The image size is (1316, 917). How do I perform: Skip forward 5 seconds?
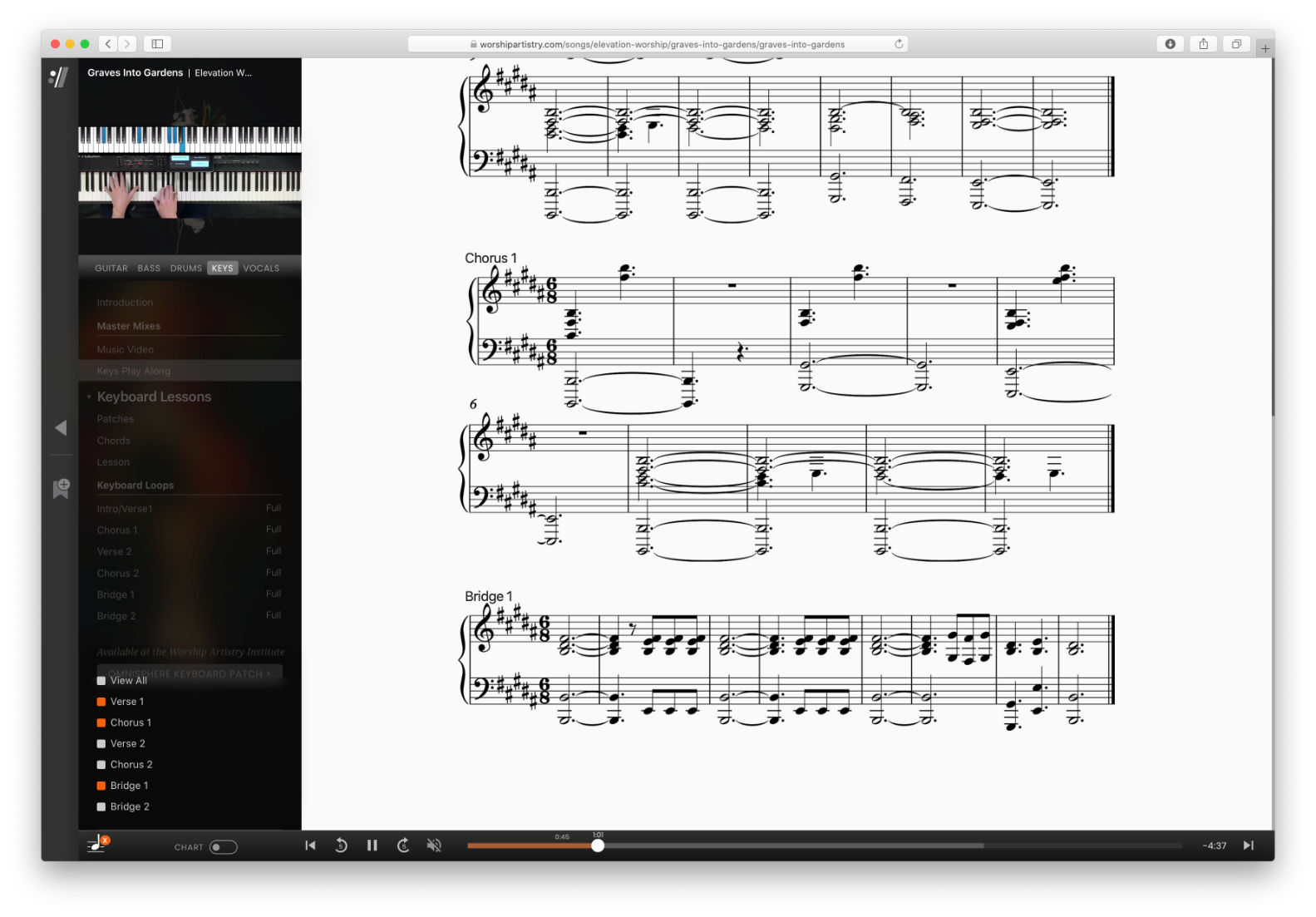pyautogui.click(x=403, y=846)
